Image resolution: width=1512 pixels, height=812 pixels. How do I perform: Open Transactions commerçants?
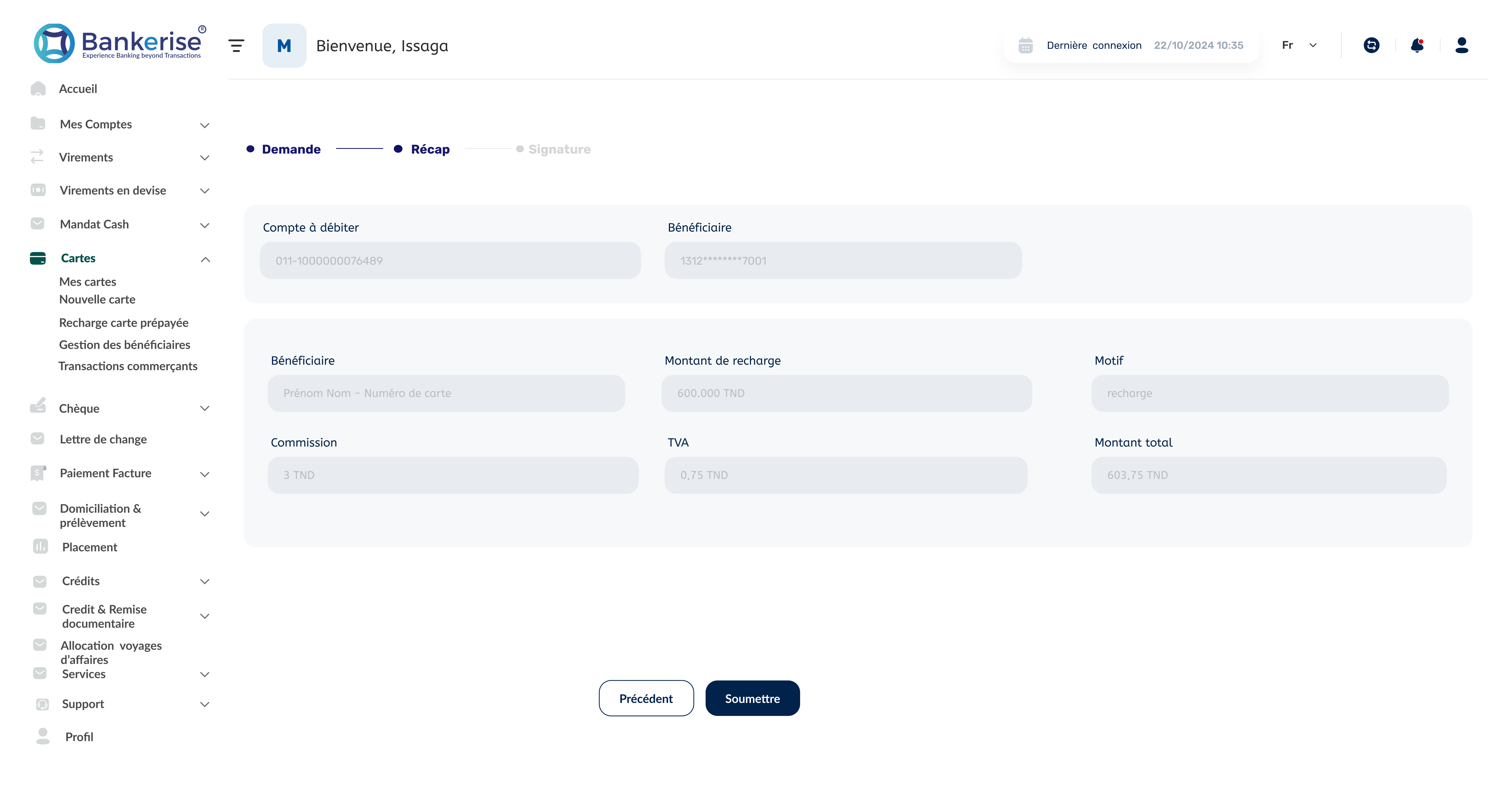tap(128, 366)
